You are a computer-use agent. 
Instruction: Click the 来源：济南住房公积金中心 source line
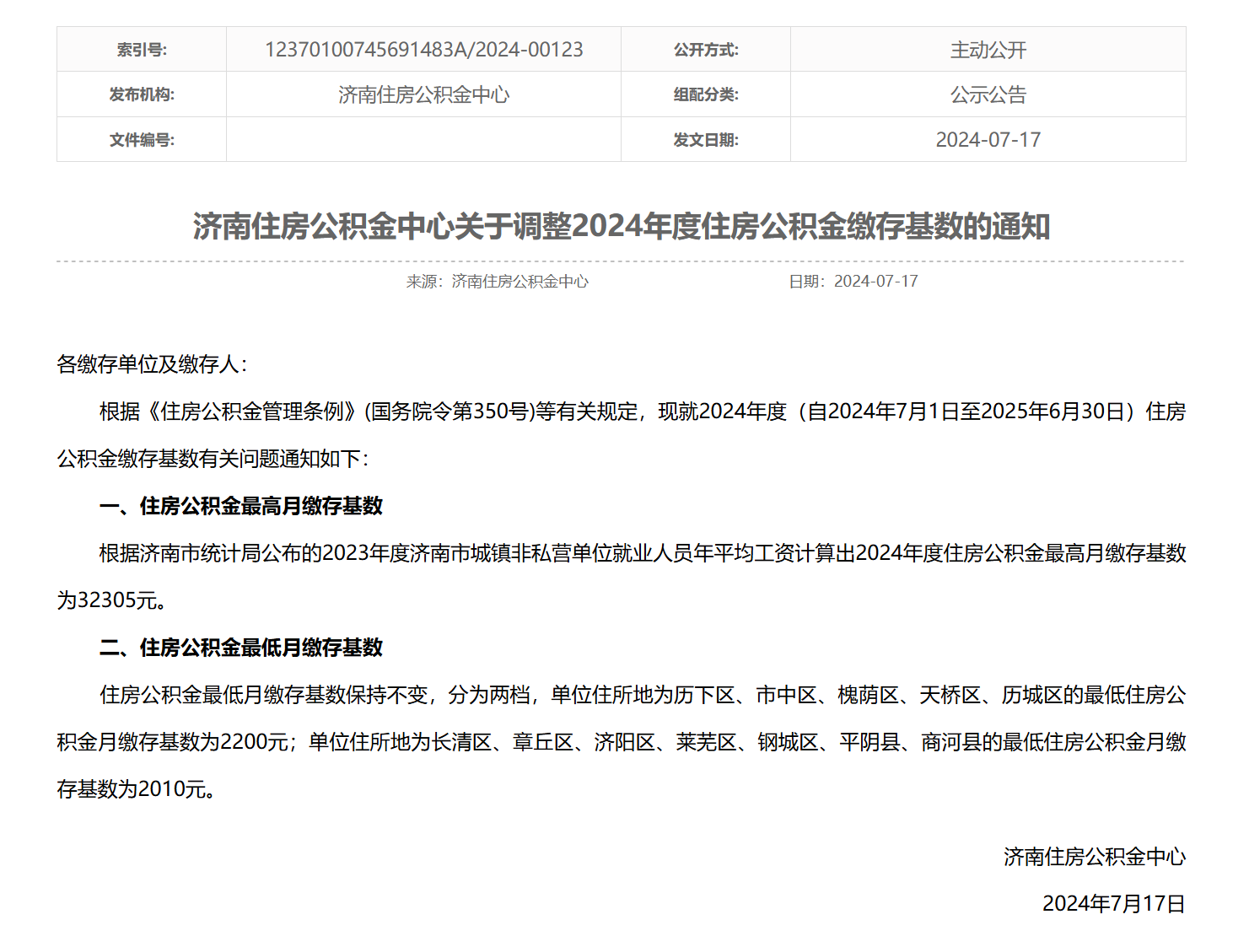[x=498, y=281]
